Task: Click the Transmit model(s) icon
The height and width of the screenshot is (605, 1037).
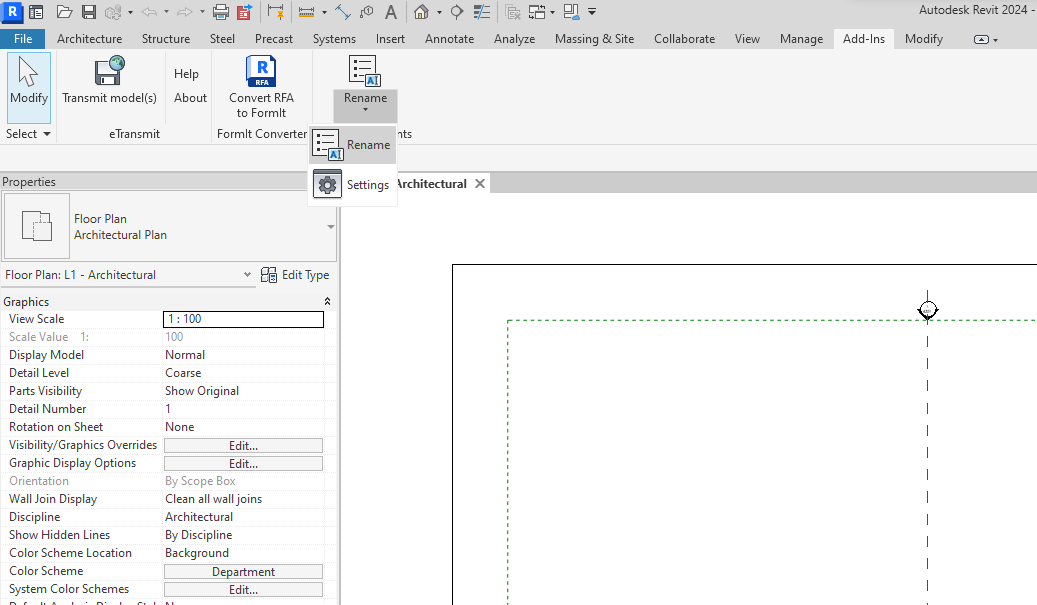Action: pos(109,71)
